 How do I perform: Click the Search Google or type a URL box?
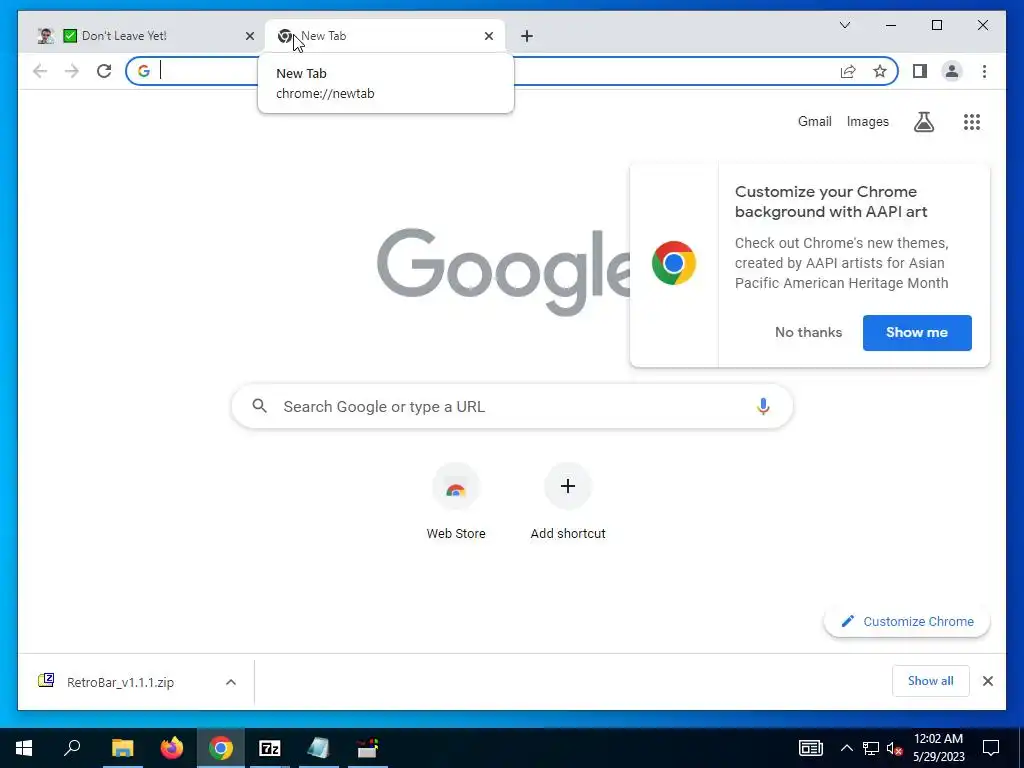pos(512,406)
